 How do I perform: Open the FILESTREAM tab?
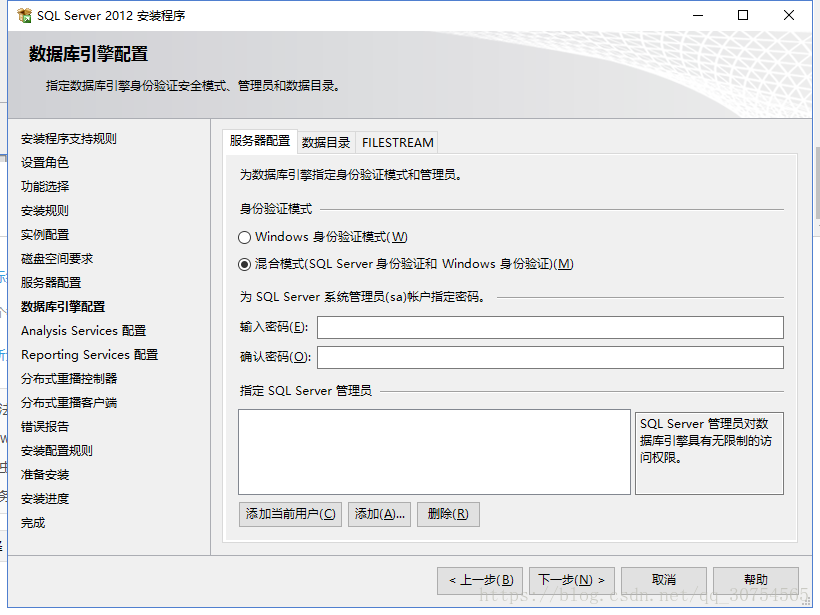pyautogui.click(x=397, y=142)
